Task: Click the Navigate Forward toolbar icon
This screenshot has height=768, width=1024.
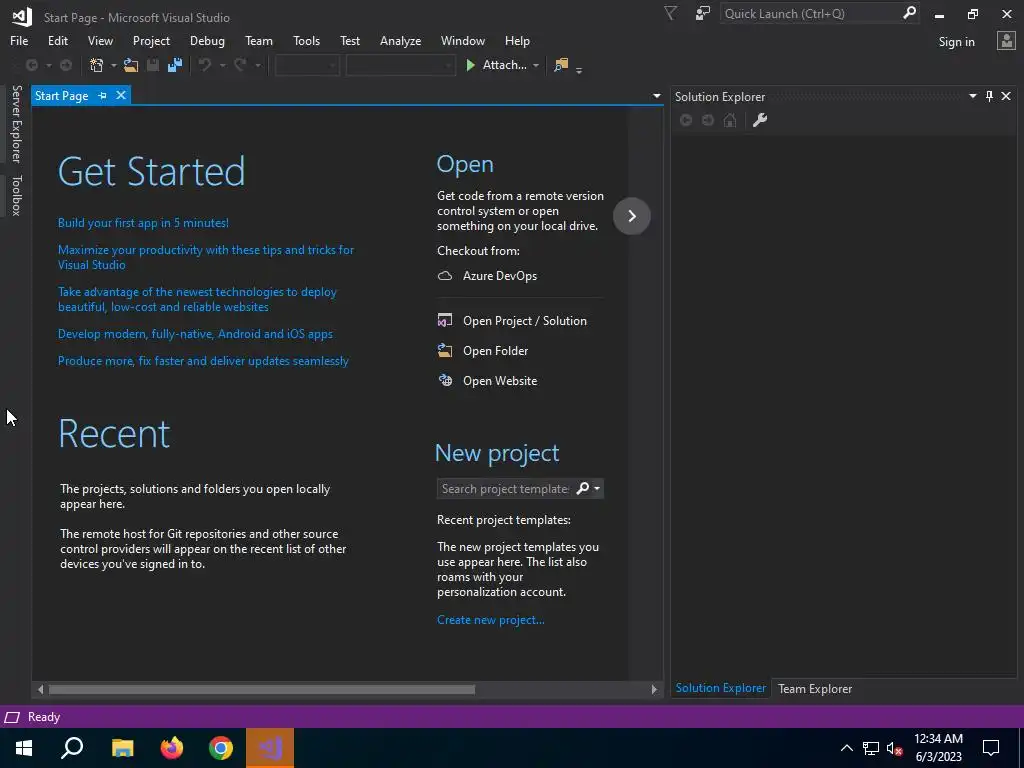Action: (x=66, y=65)
